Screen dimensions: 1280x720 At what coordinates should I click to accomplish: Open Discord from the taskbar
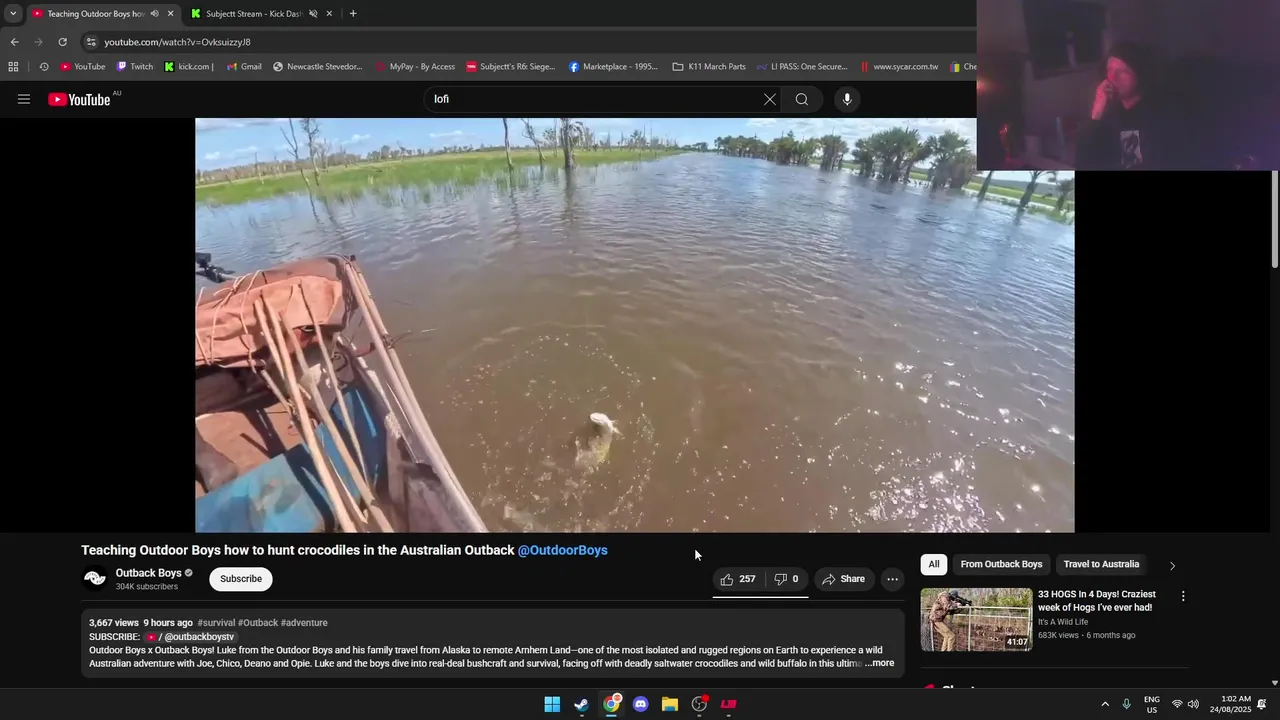(640, 704)
